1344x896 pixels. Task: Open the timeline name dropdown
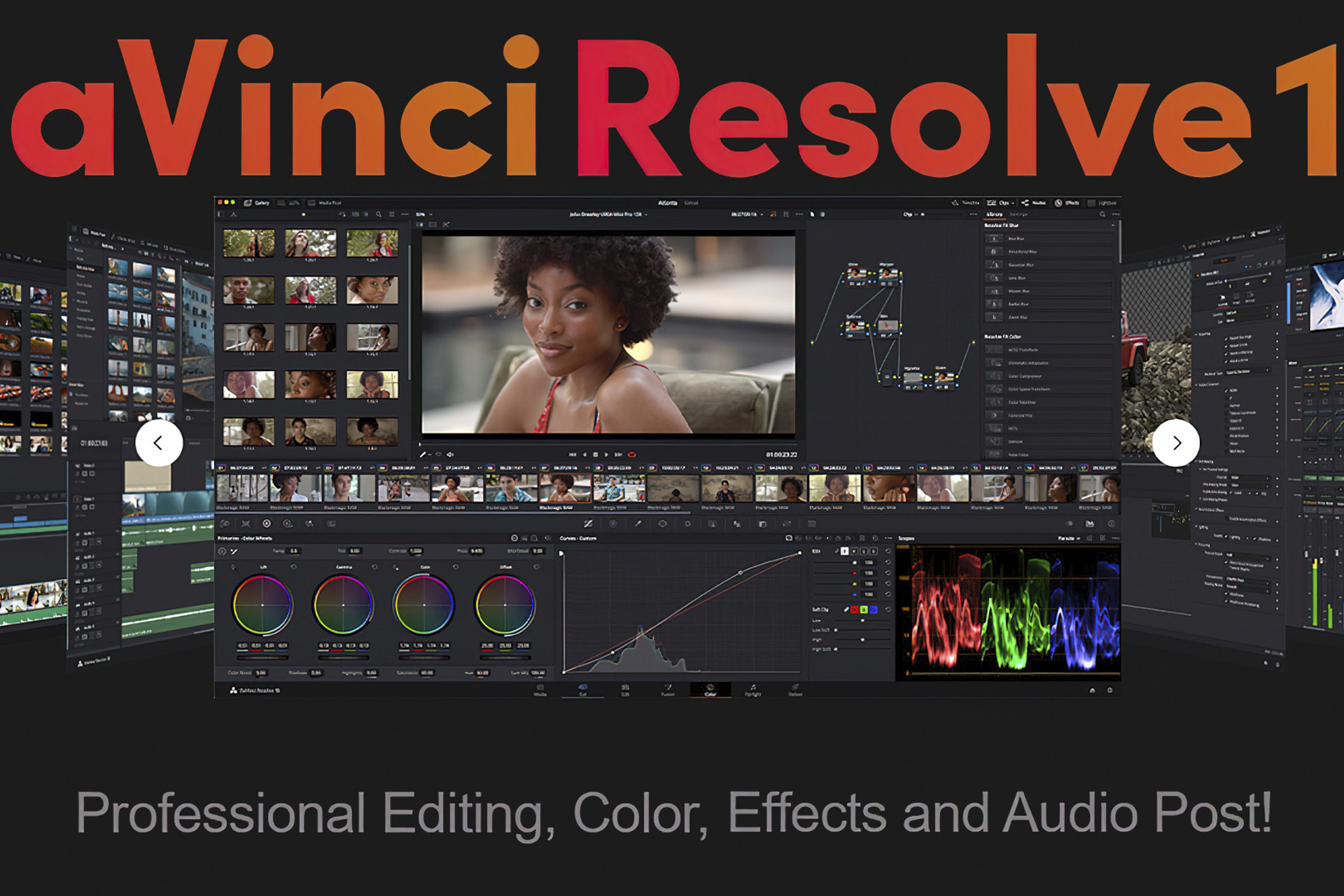point(608,214)
